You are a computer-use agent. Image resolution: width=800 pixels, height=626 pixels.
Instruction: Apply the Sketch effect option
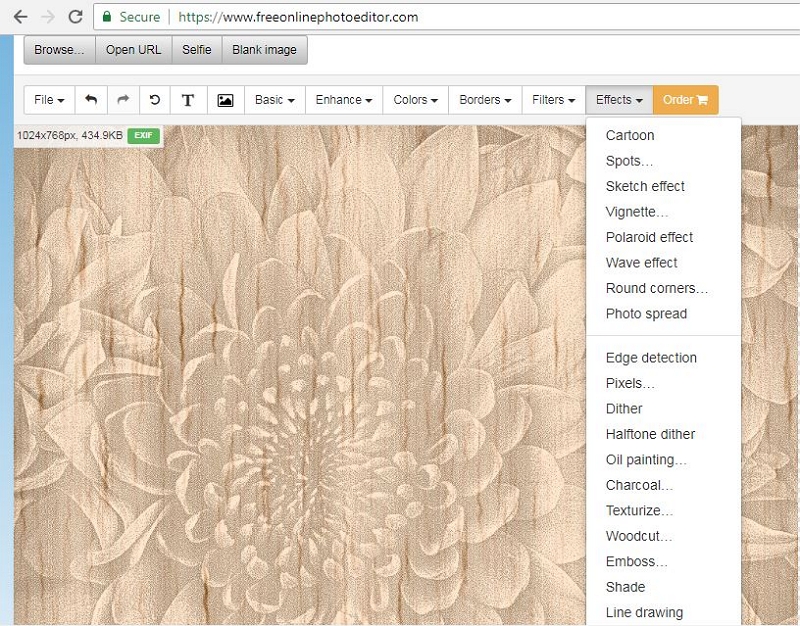[646, 186]
